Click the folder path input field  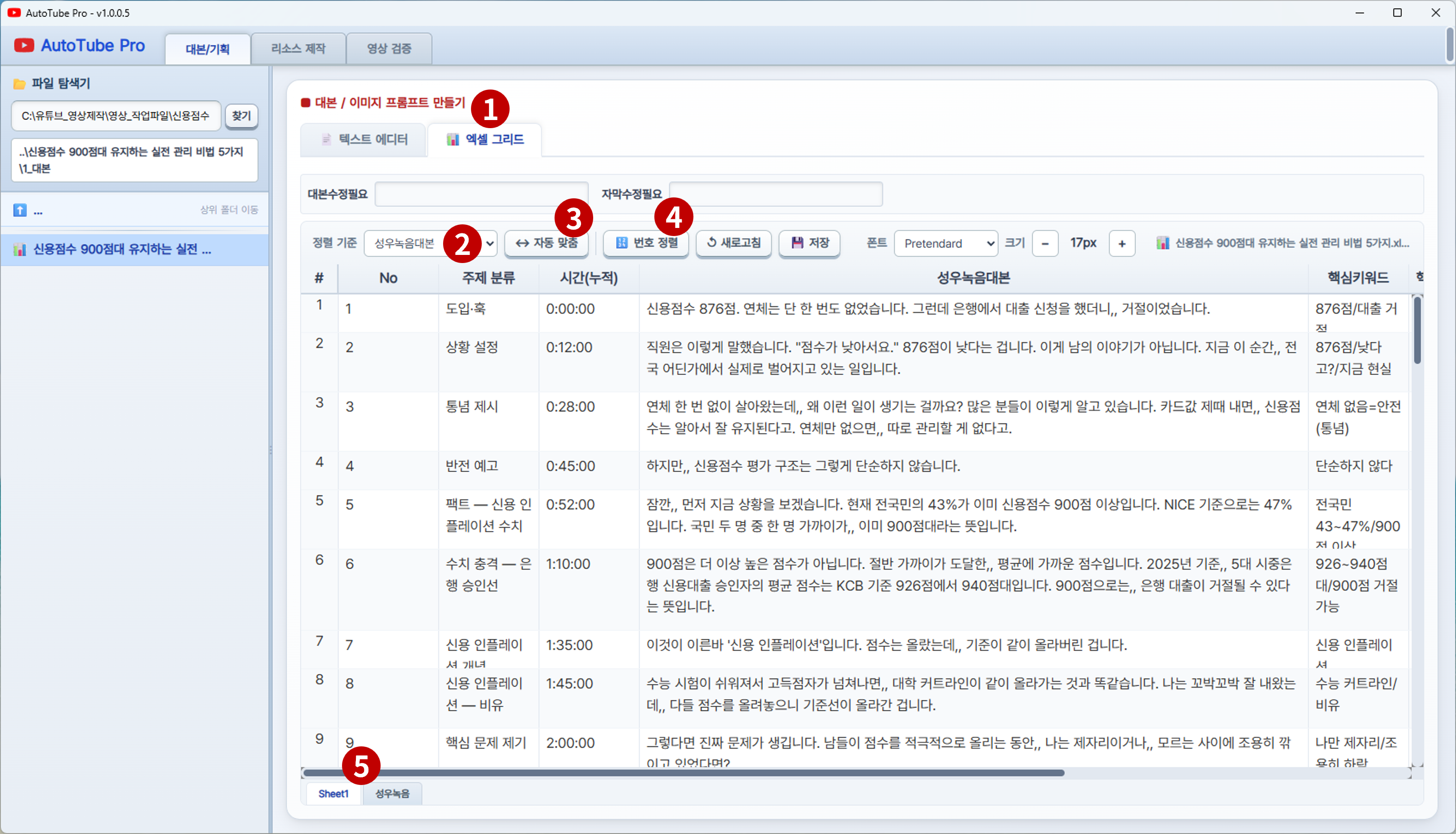pos(116,116)
